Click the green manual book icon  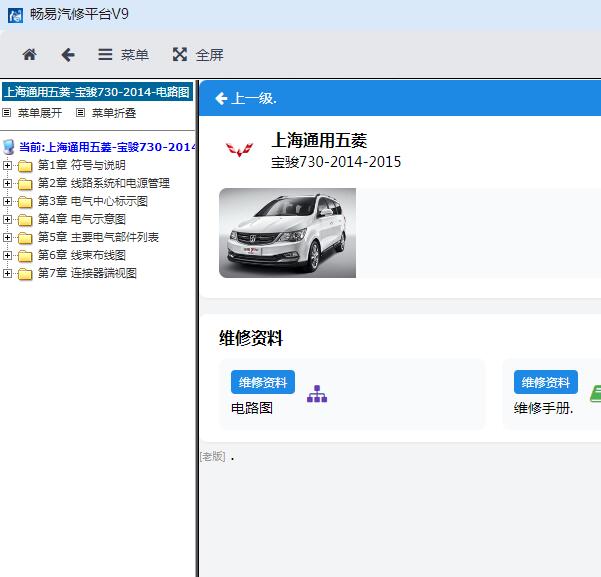point(596,394)
